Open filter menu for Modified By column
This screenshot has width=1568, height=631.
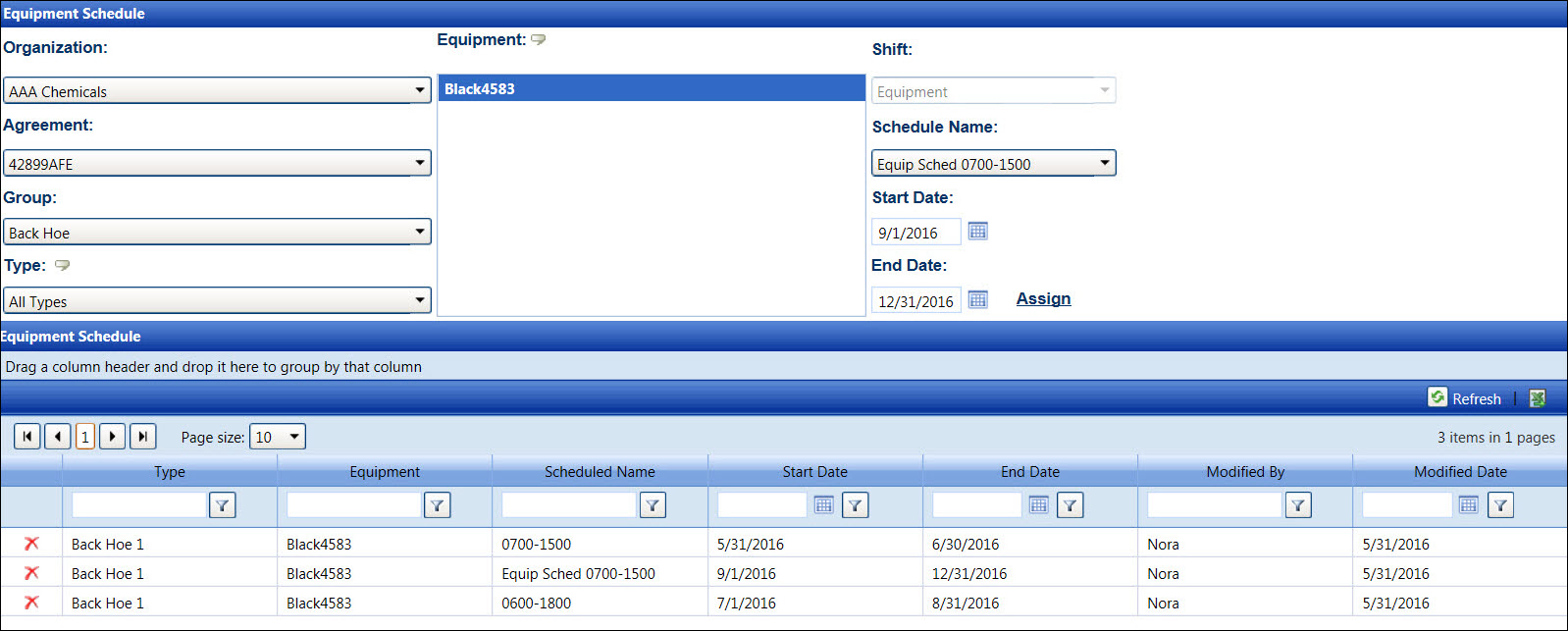[x=1298, y=505]
